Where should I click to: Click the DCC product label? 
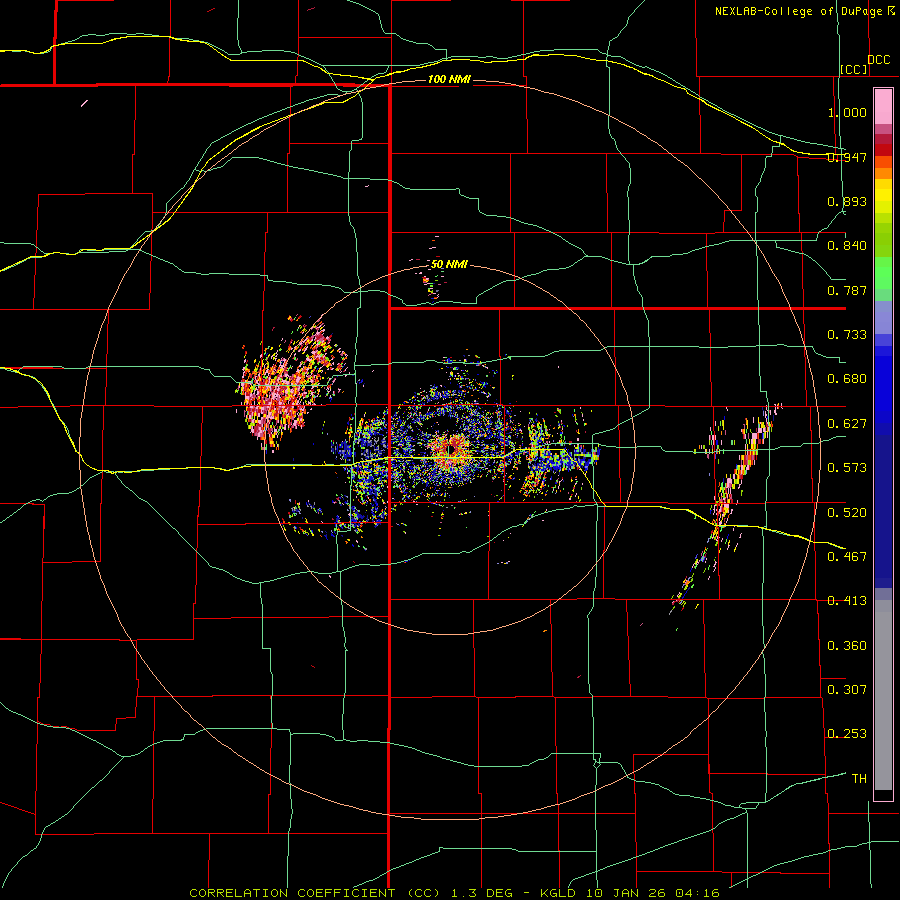(878, 60)
